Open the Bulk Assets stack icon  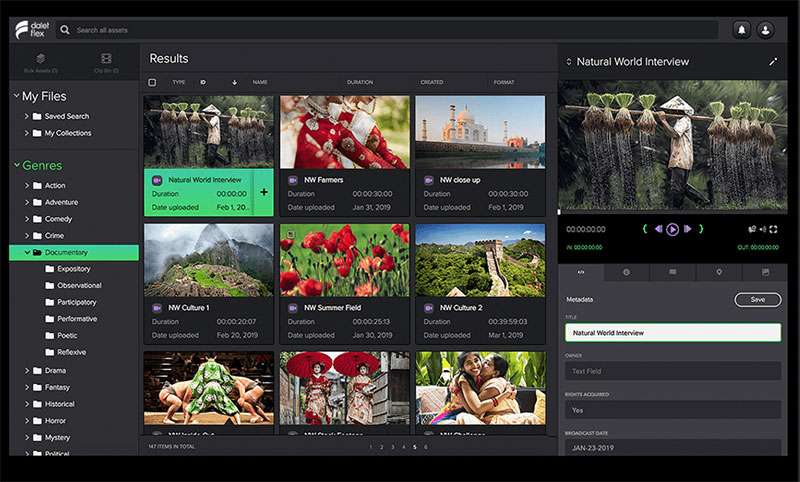(x=41, y=58)
